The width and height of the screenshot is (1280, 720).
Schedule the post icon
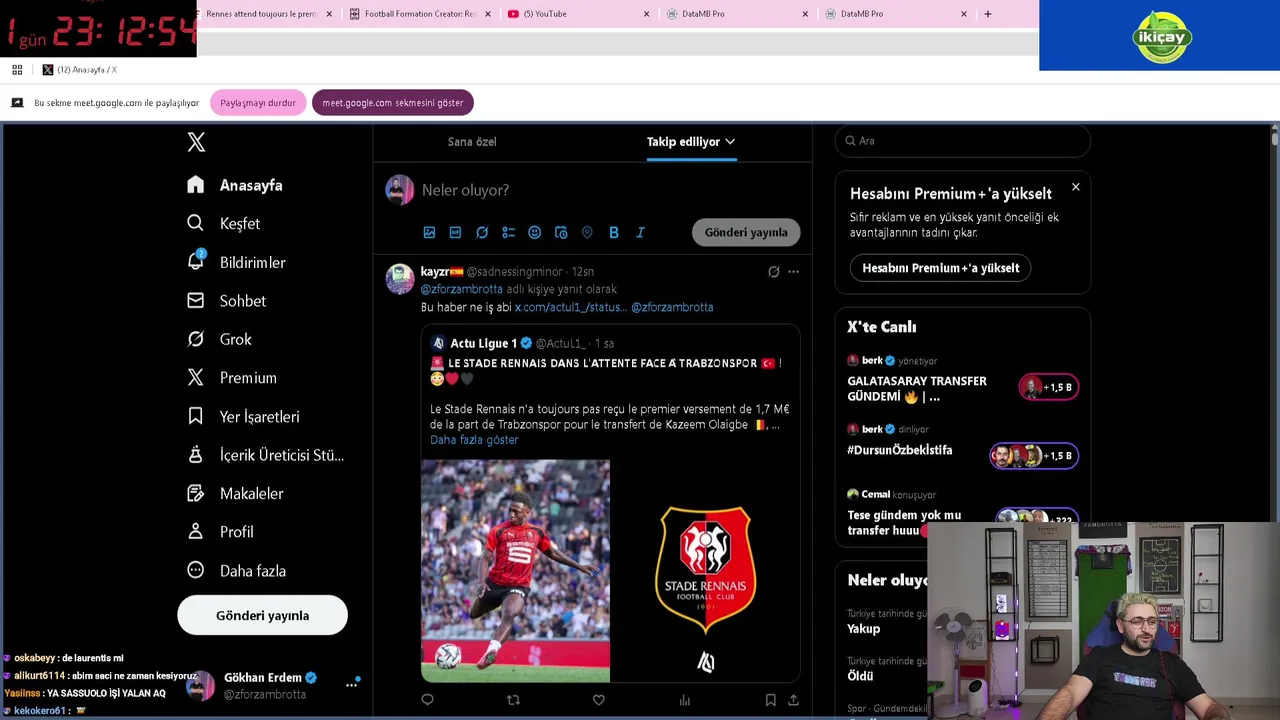click(x=561, y=232)
